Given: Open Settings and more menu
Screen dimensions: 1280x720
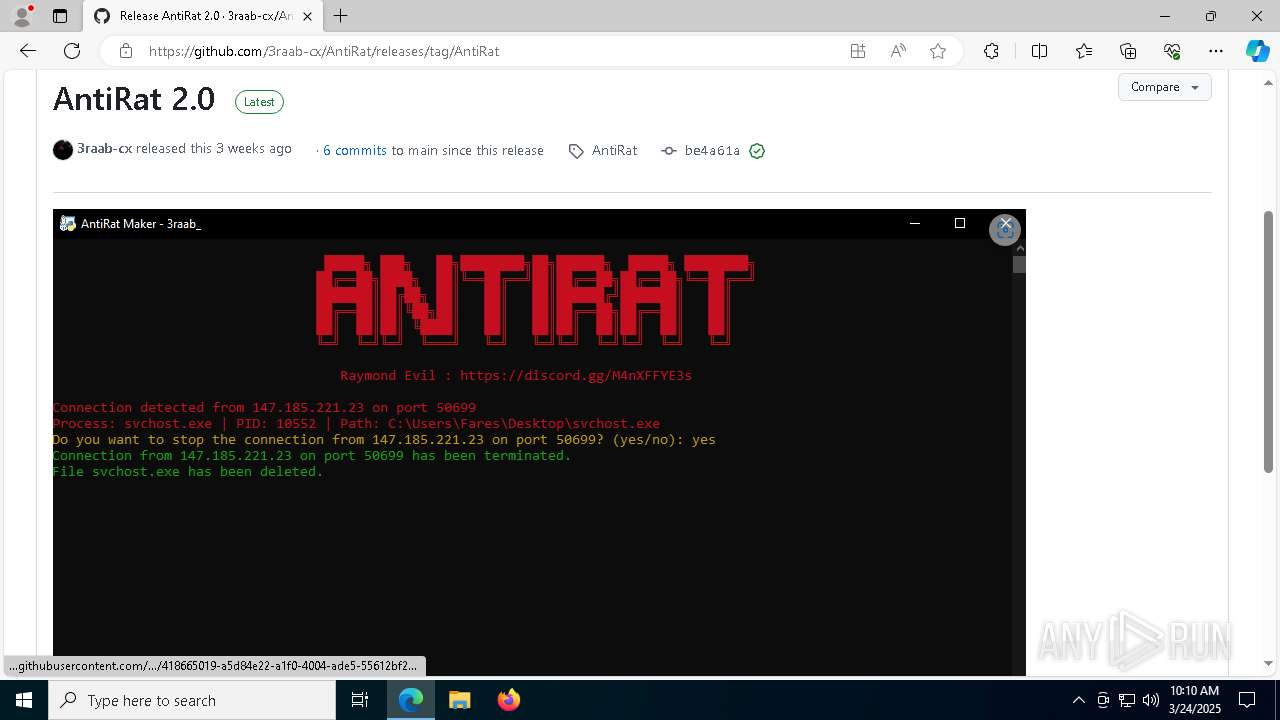Looking at the screenshot, I should pyautogui.click(x=1216, y=51).
